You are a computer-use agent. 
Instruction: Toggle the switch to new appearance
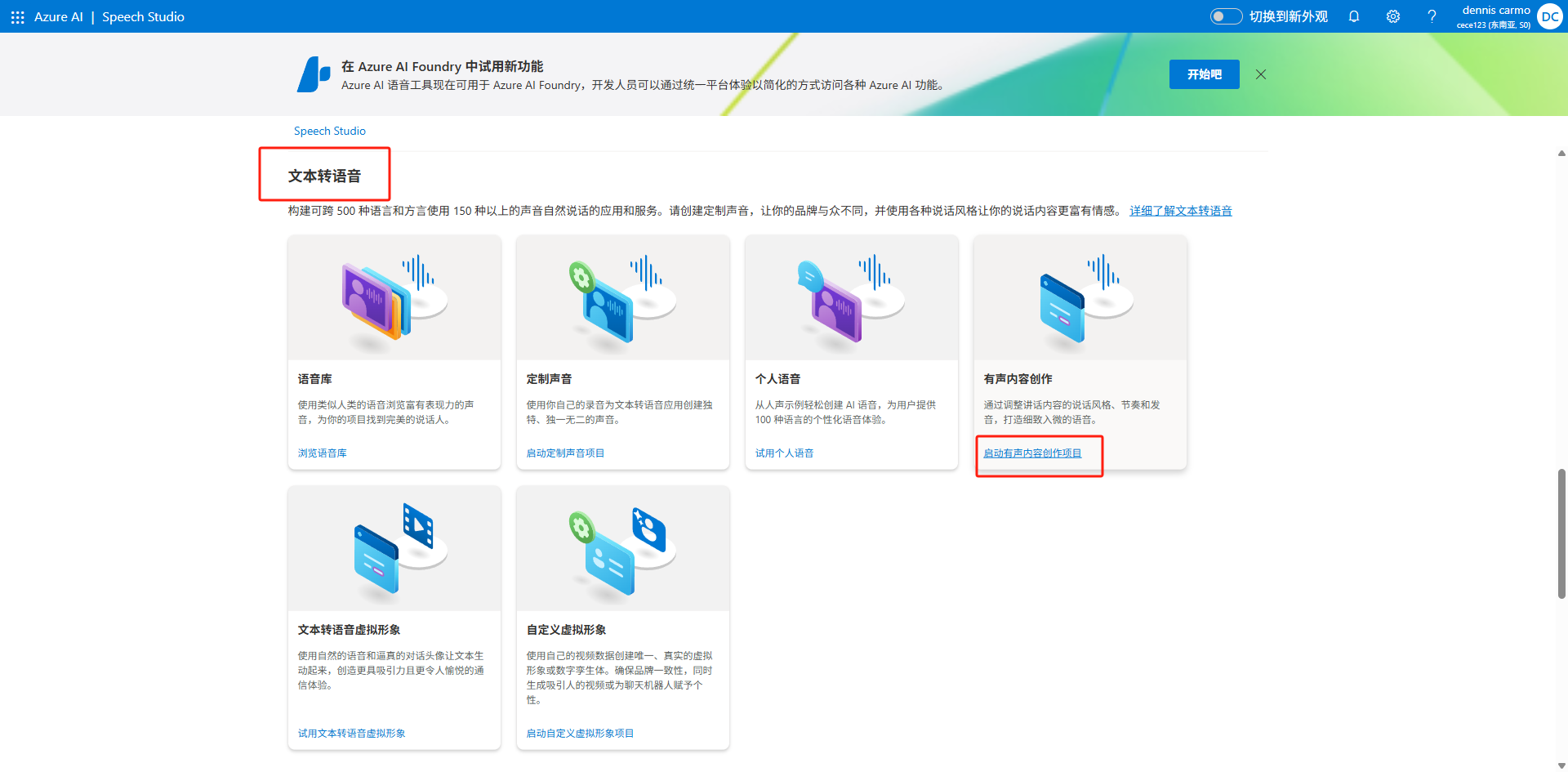coord(1226,16)
